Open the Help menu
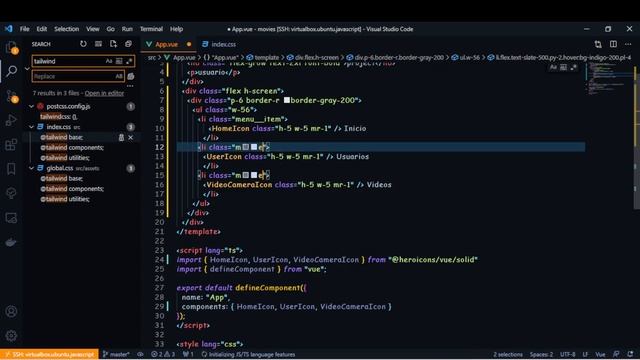This screenshot has height=360, width=640. pyautogui.click(x=176, y=29)
